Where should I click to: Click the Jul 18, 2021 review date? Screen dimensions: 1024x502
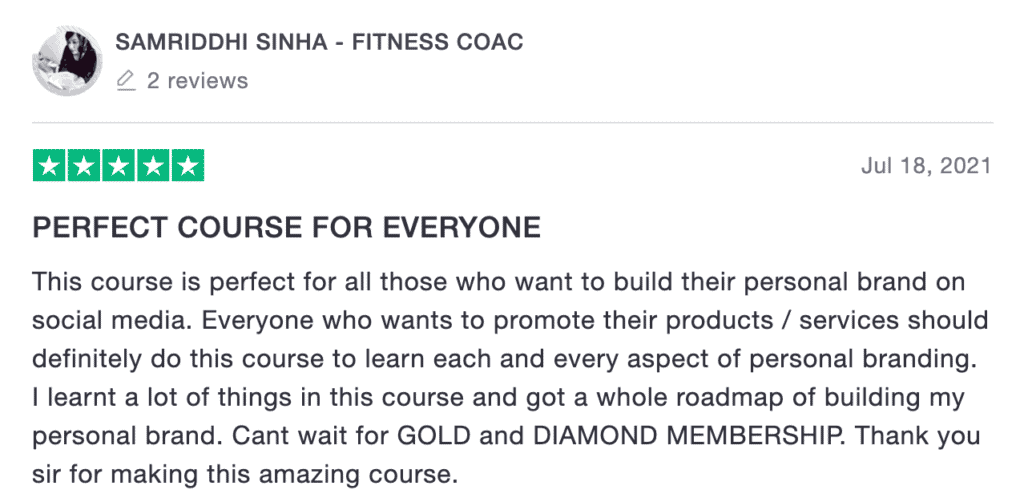click(926, 166)
